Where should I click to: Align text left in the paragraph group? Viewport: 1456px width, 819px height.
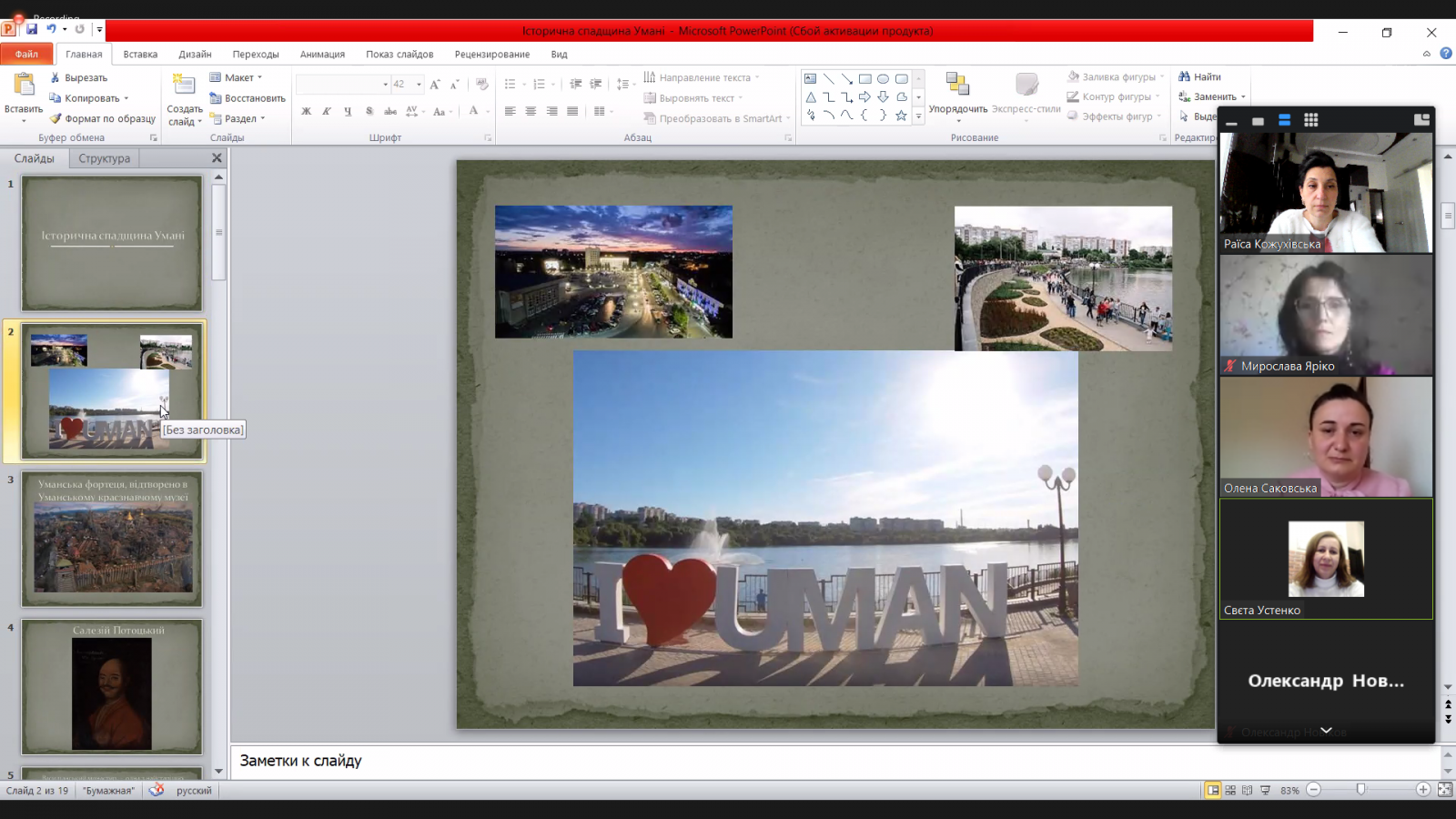point(510,111)
